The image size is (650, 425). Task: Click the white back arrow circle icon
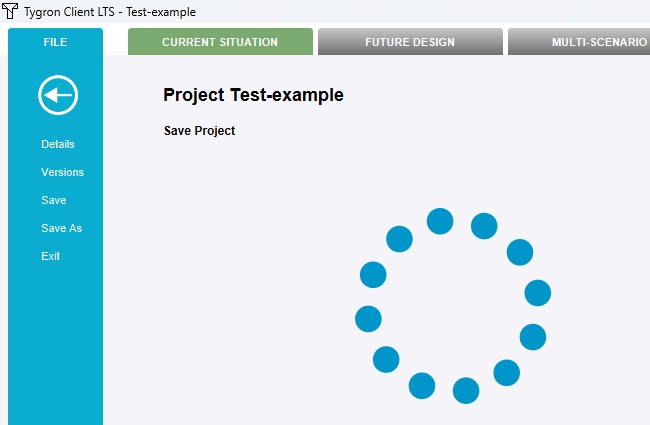coord(58,95)
